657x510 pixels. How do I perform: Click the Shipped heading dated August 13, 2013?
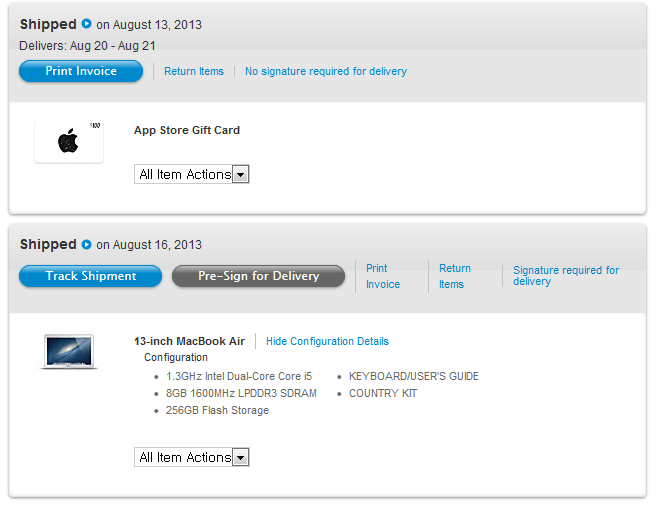pyautogui.click(x=48, y=24)
